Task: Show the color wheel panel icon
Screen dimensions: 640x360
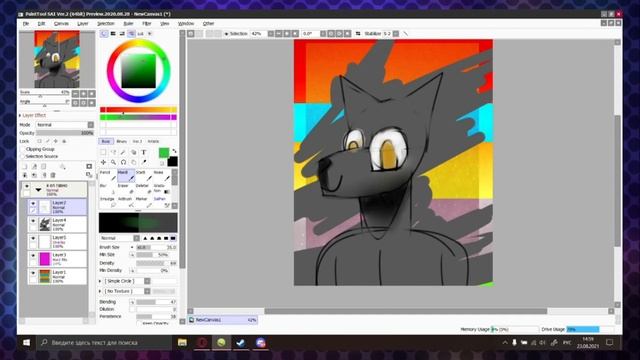Action: (x=104, y=33)
